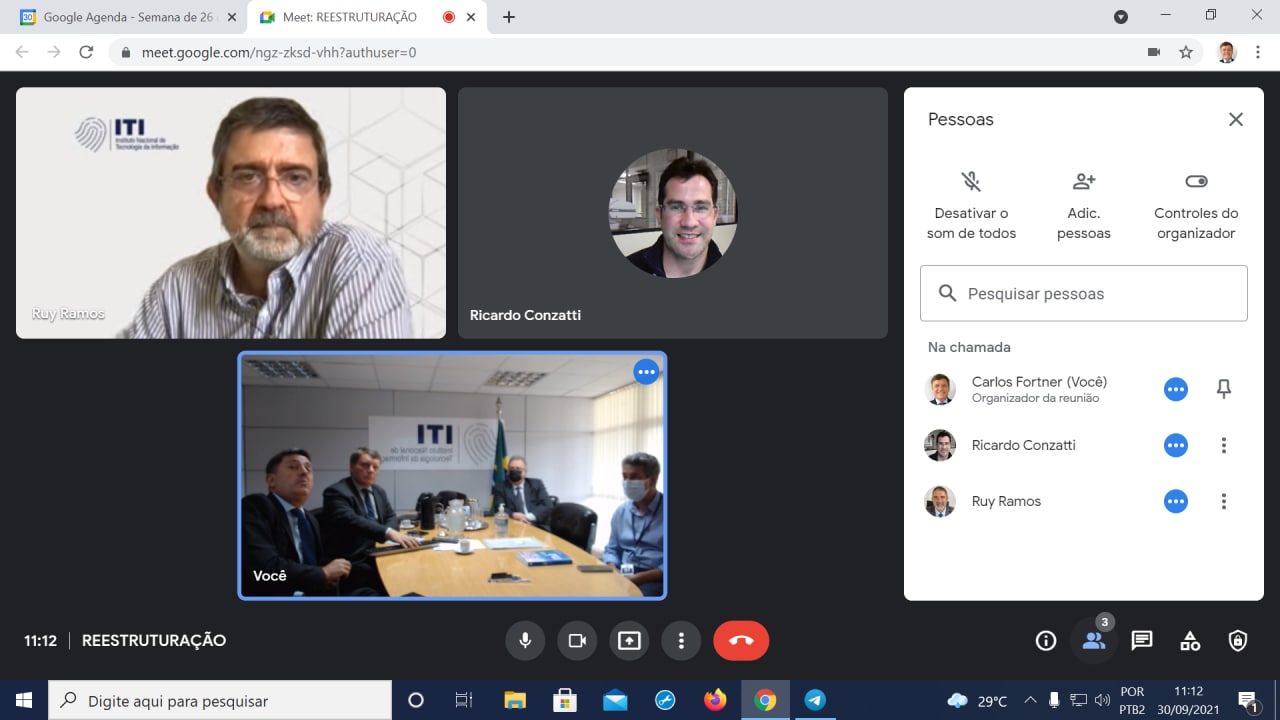Mute the microphone in the call bar

click(x=525, y=641)
